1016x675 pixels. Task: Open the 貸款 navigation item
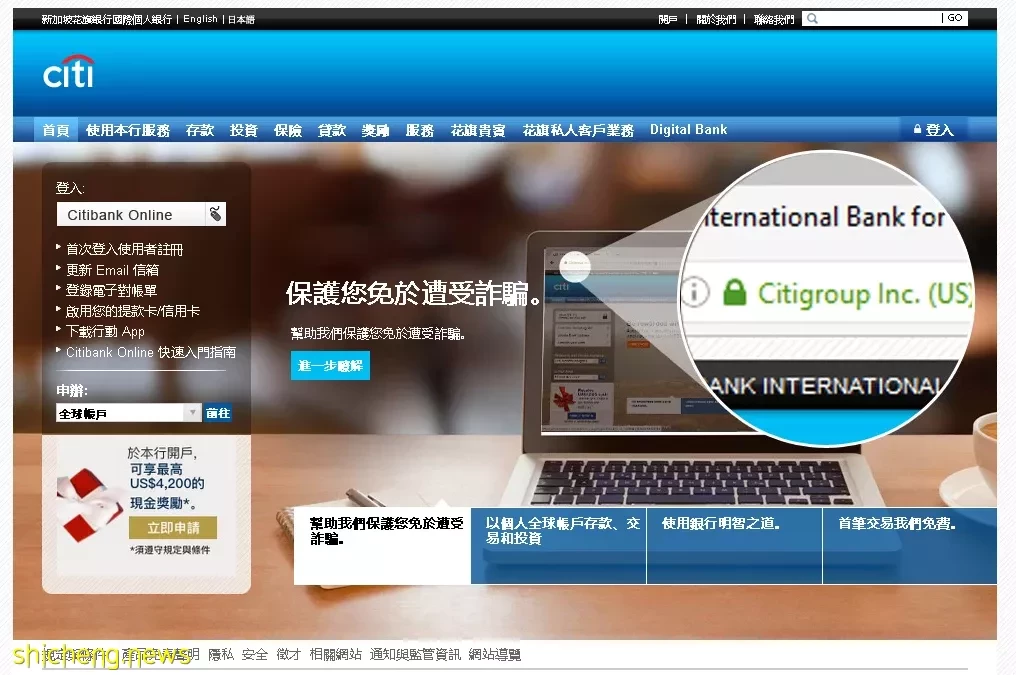click(332, 130)
